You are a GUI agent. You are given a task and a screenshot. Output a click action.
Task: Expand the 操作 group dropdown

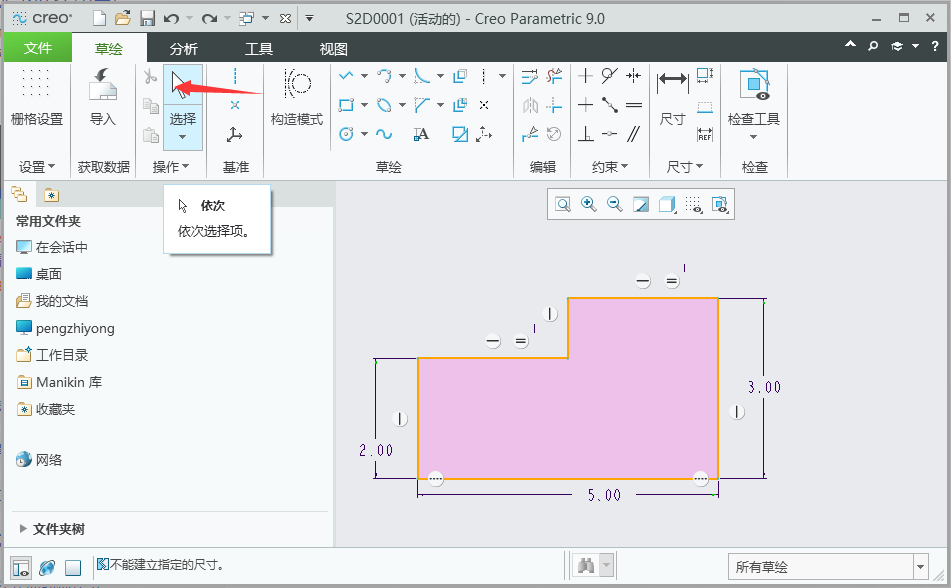pyautogui.click(x=171, y=166)
